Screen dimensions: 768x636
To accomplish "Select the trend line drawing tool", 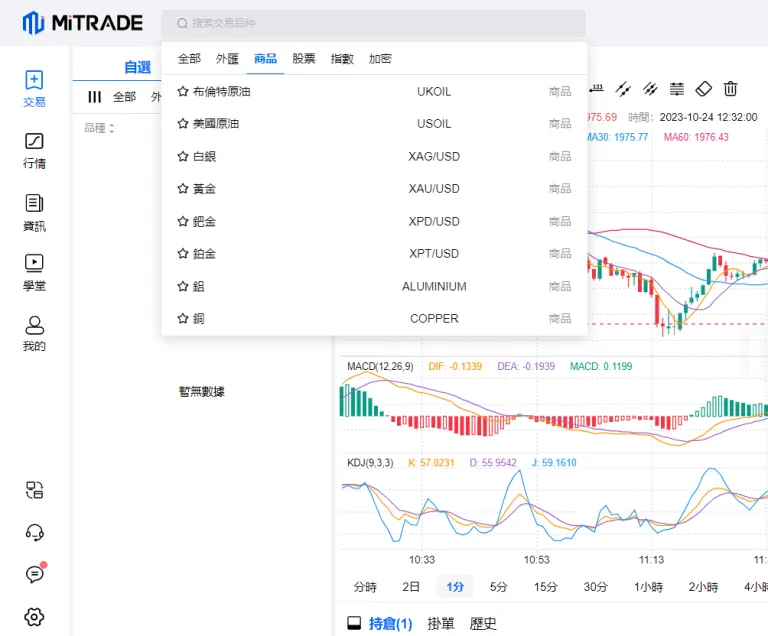I will click(623, 89).
